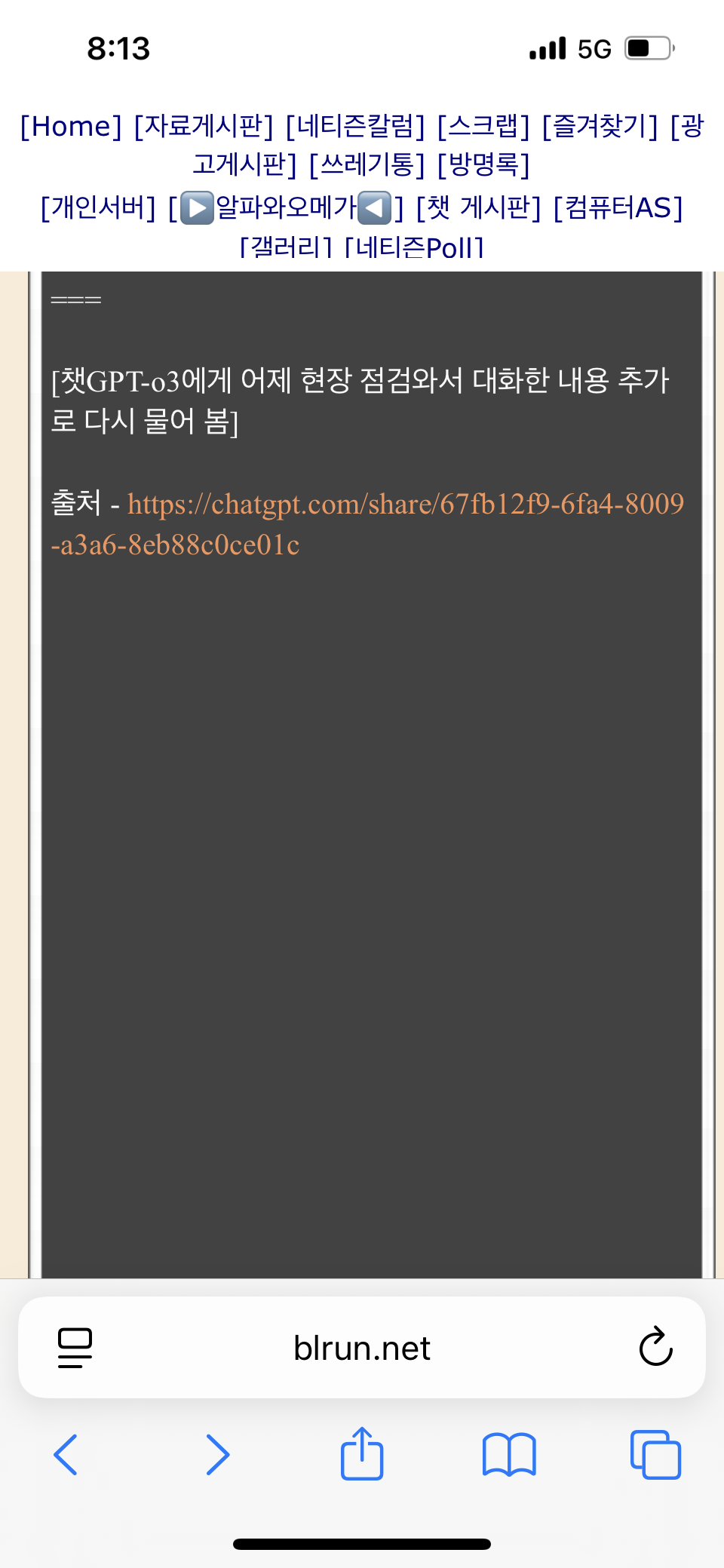Screen dimensions: 724x1568
Task: Show all open tabs icon
Action: 655,1454
